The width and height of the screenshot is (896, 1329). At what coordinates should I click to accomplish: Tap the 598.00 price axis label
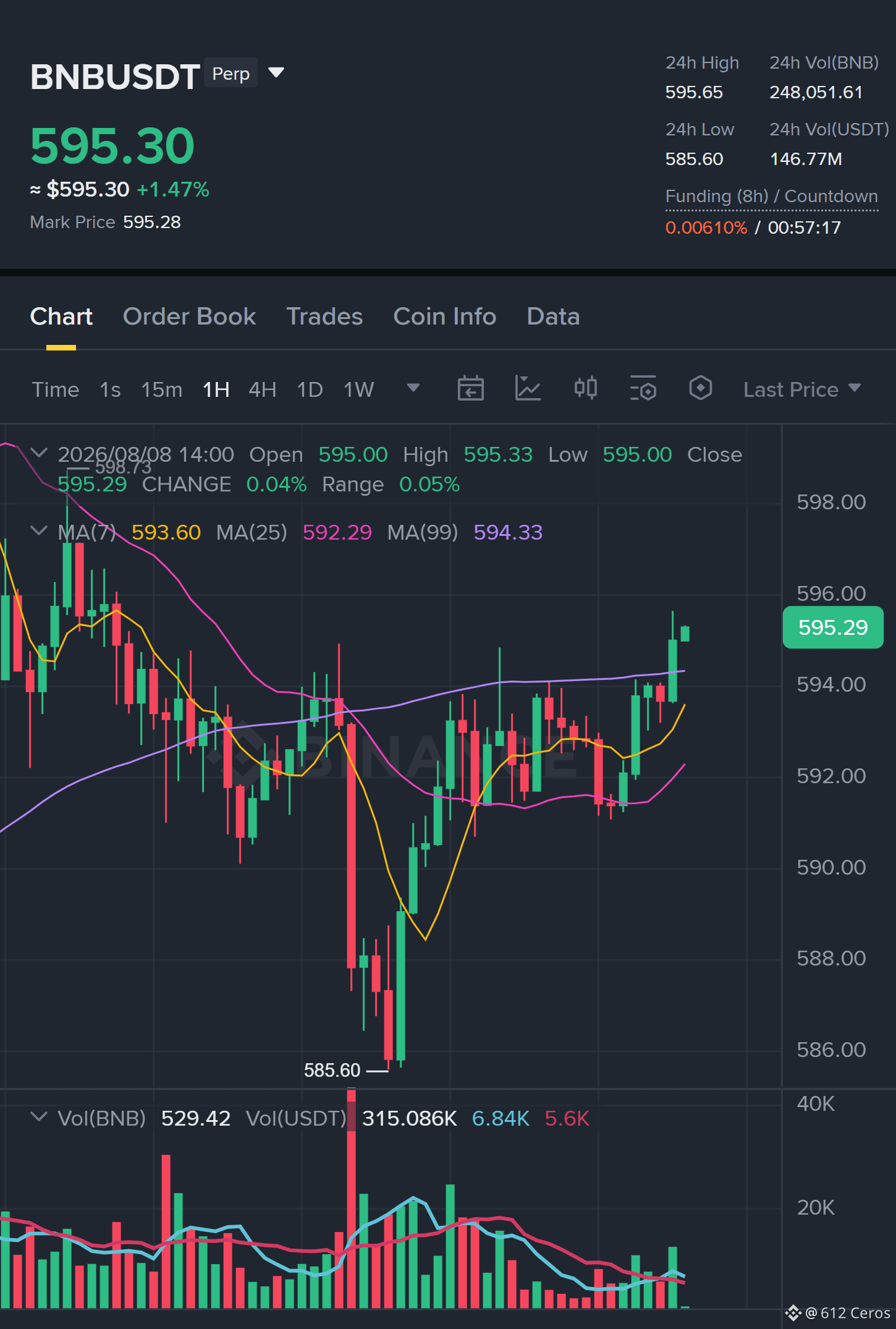831,502
